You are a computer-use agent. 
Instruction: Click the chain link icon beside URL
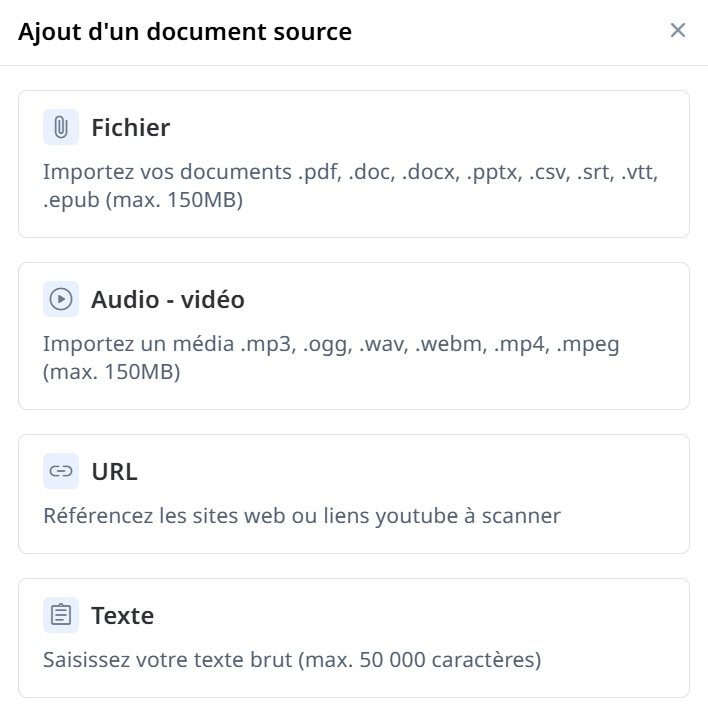61,472
